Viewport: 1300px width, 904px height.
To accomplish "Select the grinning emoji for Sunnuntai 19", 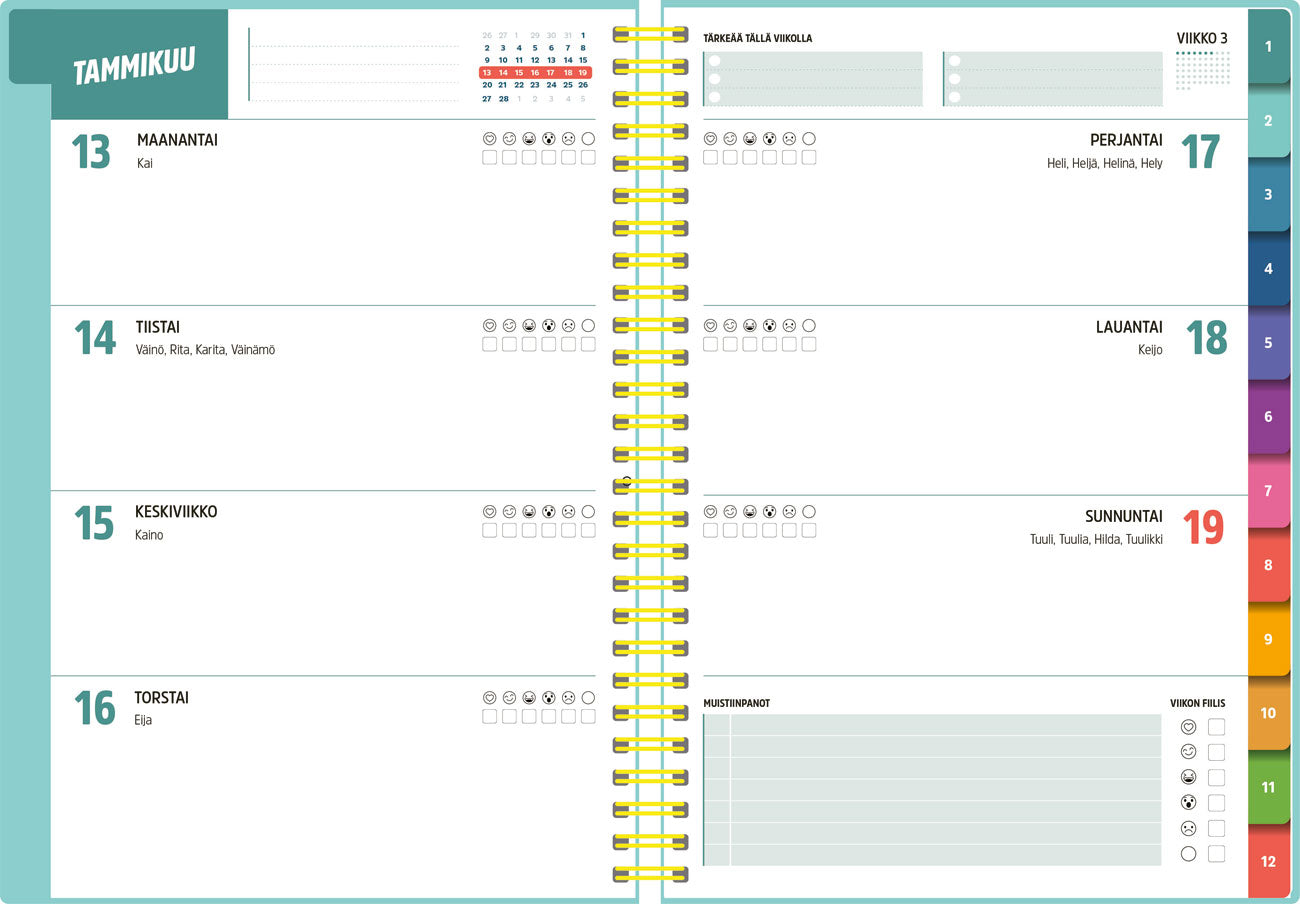I will [x=750, y=511].
